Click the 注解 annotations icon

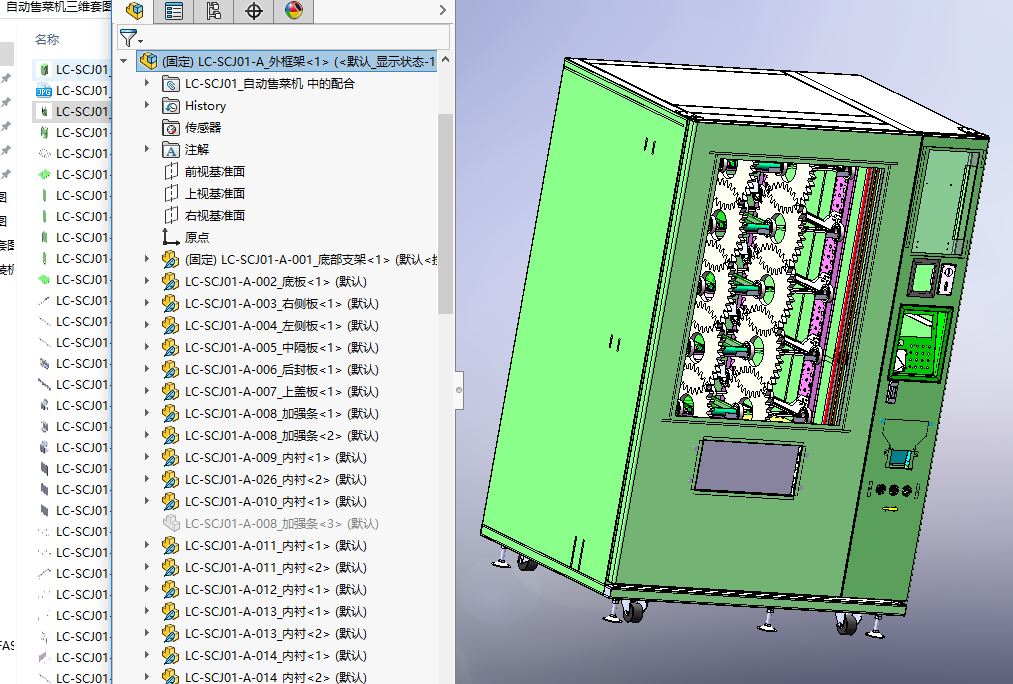(x=171, y=150)
